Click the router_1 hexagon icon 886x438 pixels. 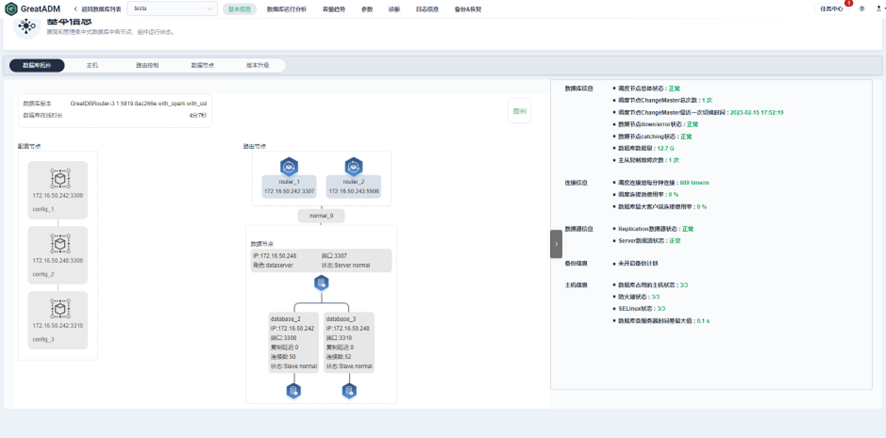click(289, 167)
